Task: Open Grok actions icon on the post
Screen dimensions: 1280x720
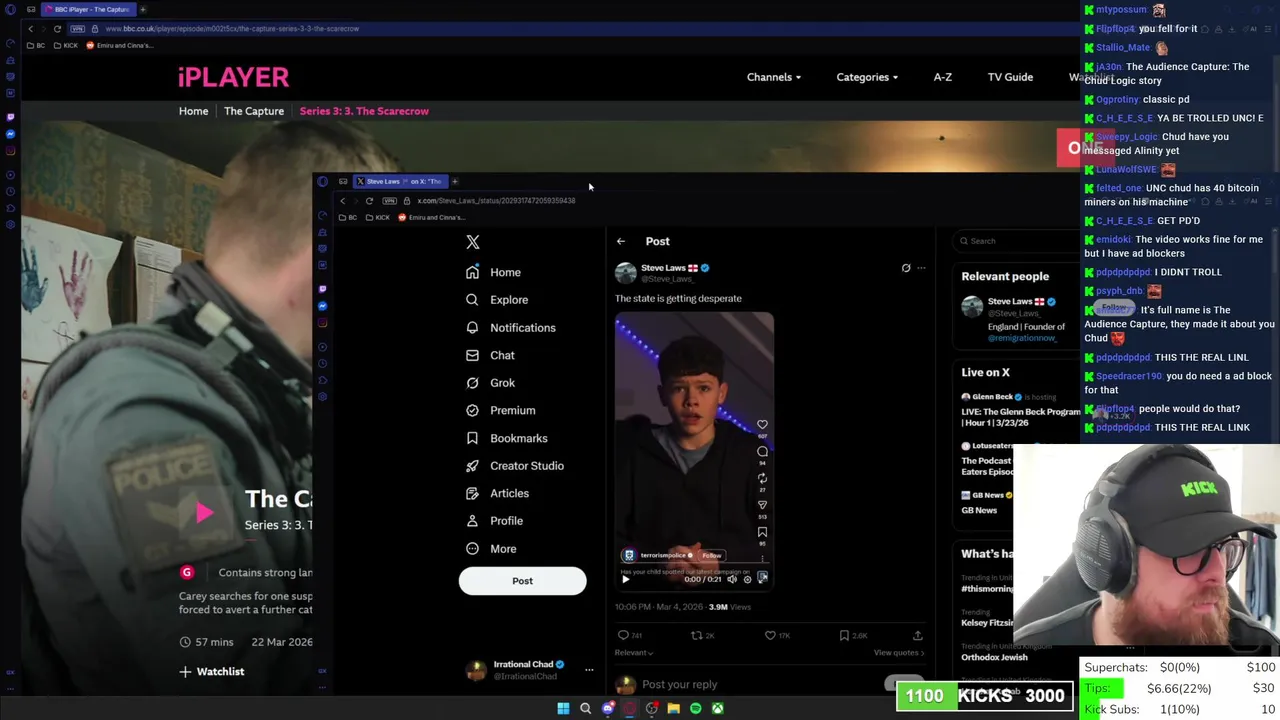Action: coord(906,268)
